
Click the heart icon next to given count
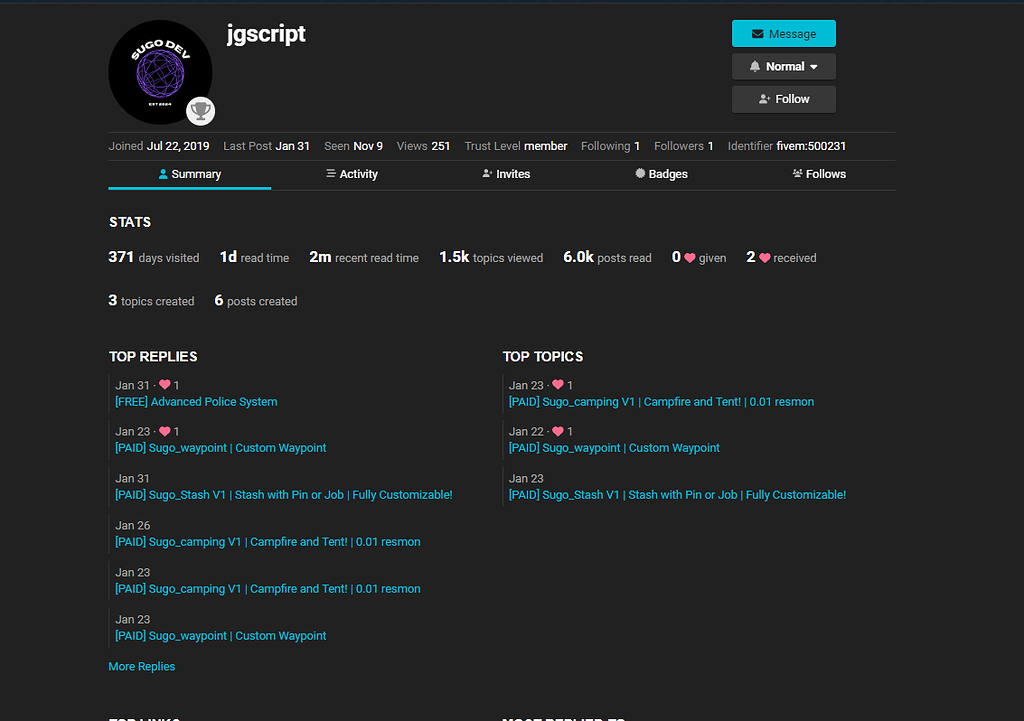click(689, 258)
